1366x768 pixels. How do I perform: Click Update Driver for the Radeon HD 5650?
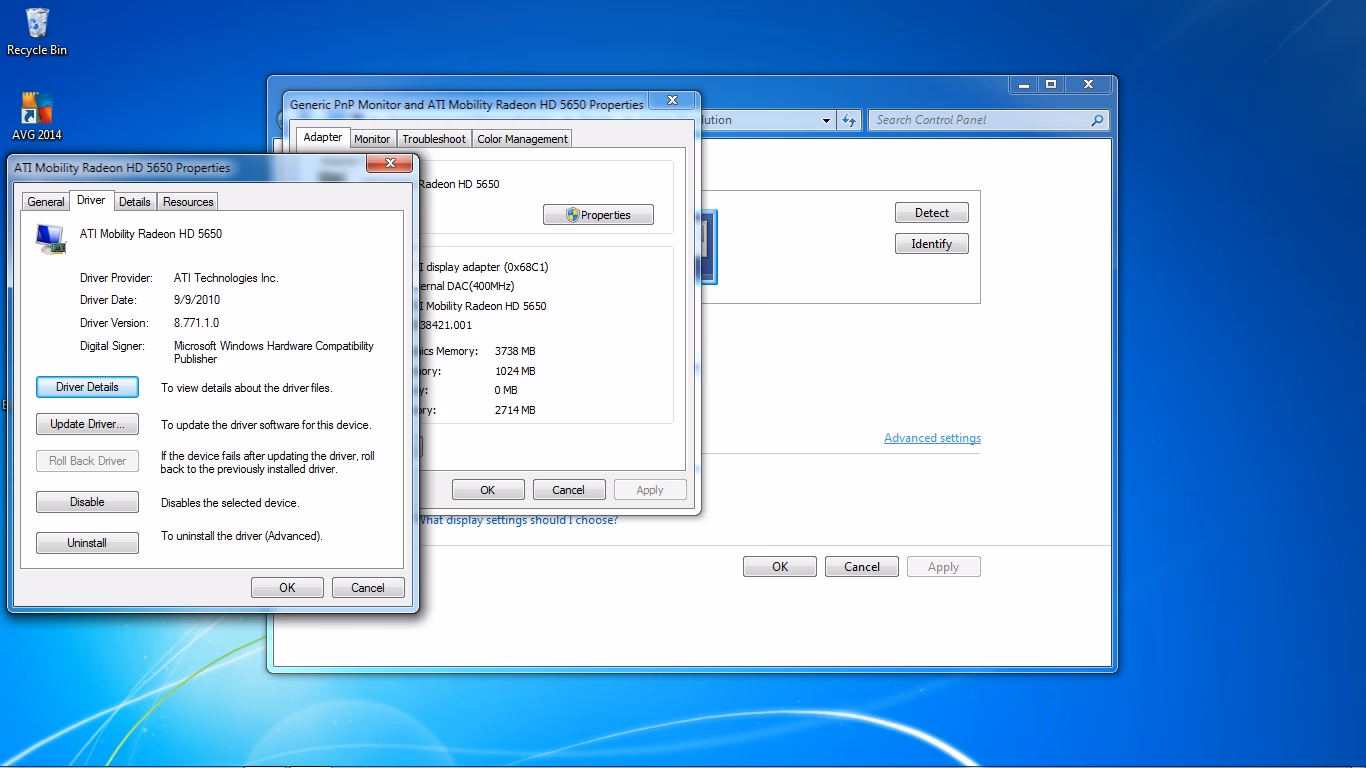pyautogui.click(x=87, y=424)
